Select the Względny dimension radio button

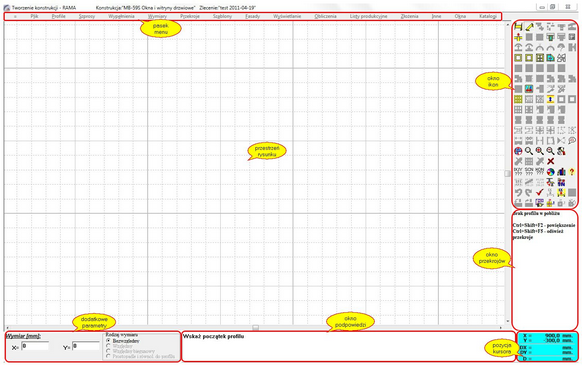(108, 346)
